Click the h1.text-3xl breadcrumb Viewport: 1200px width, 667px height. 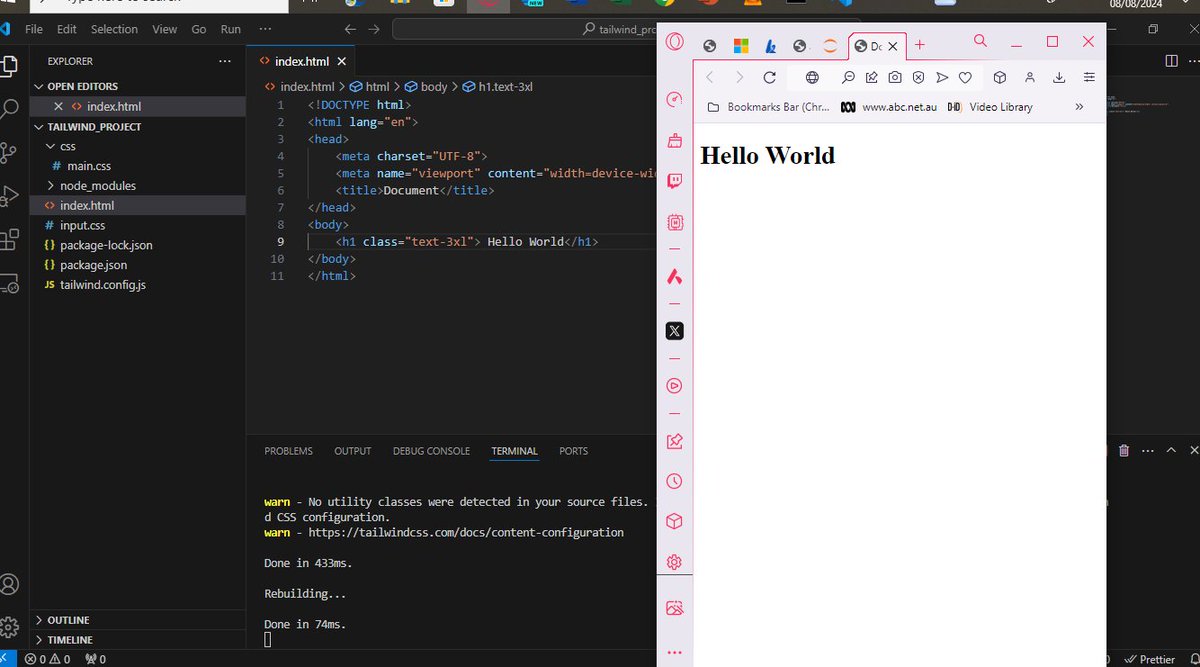pyautogui.click(x=498, y=87)
